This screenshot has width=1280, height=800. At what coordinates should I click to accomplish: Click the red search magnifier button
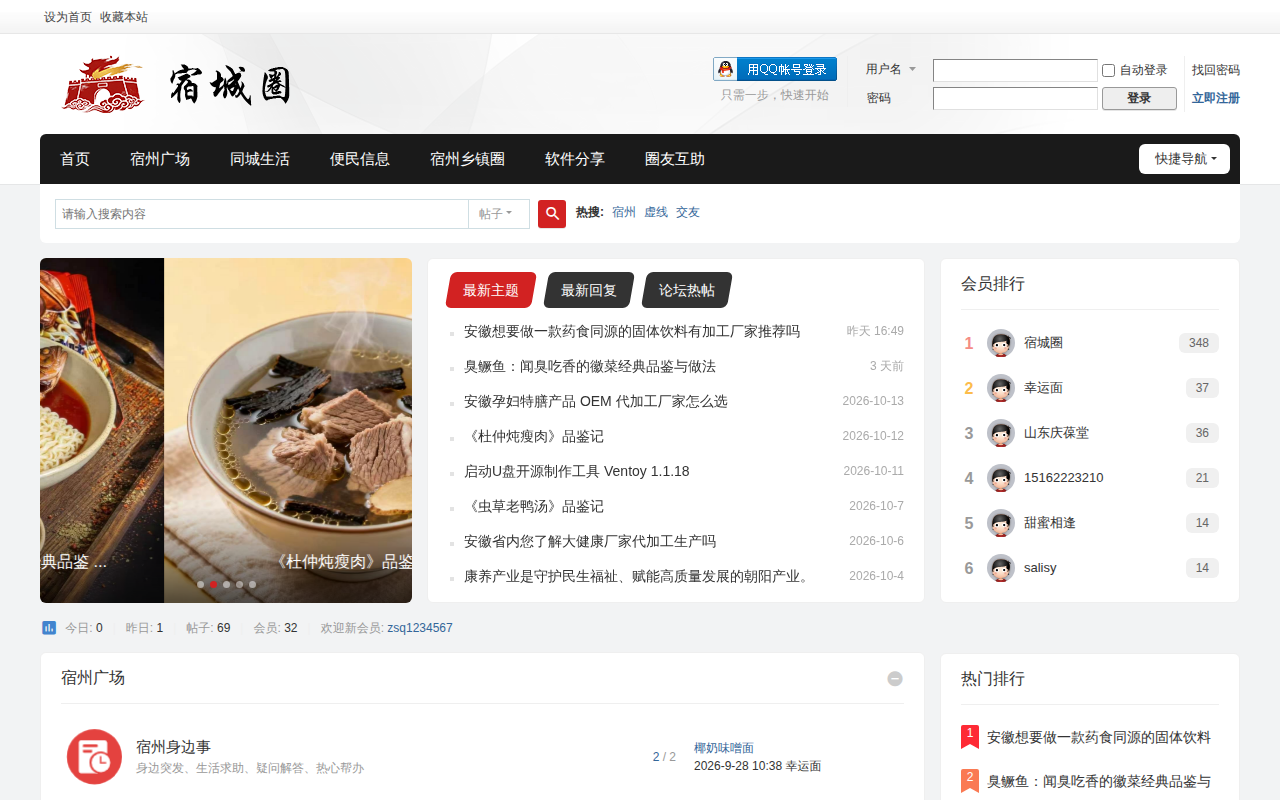[x=552, y=214]
